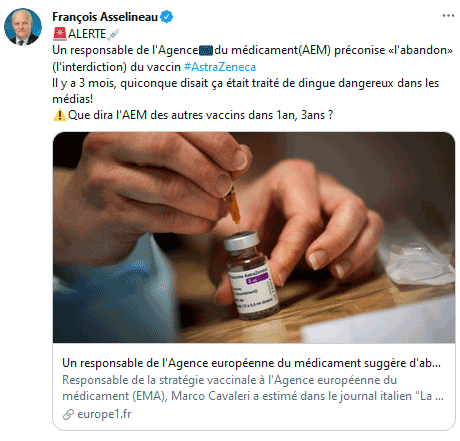
Task: Open the article headline about Agence européenne
Action: click(x=251, y=363)
